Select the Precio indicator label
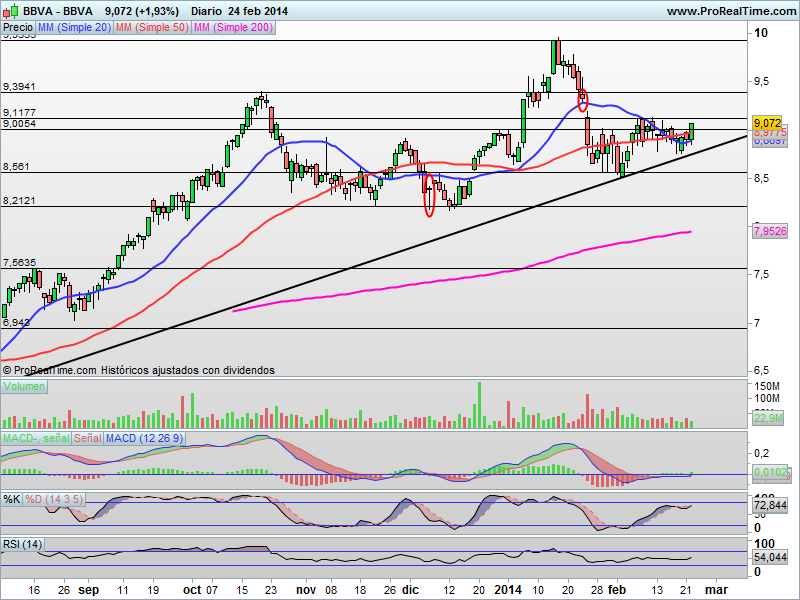 18,28
